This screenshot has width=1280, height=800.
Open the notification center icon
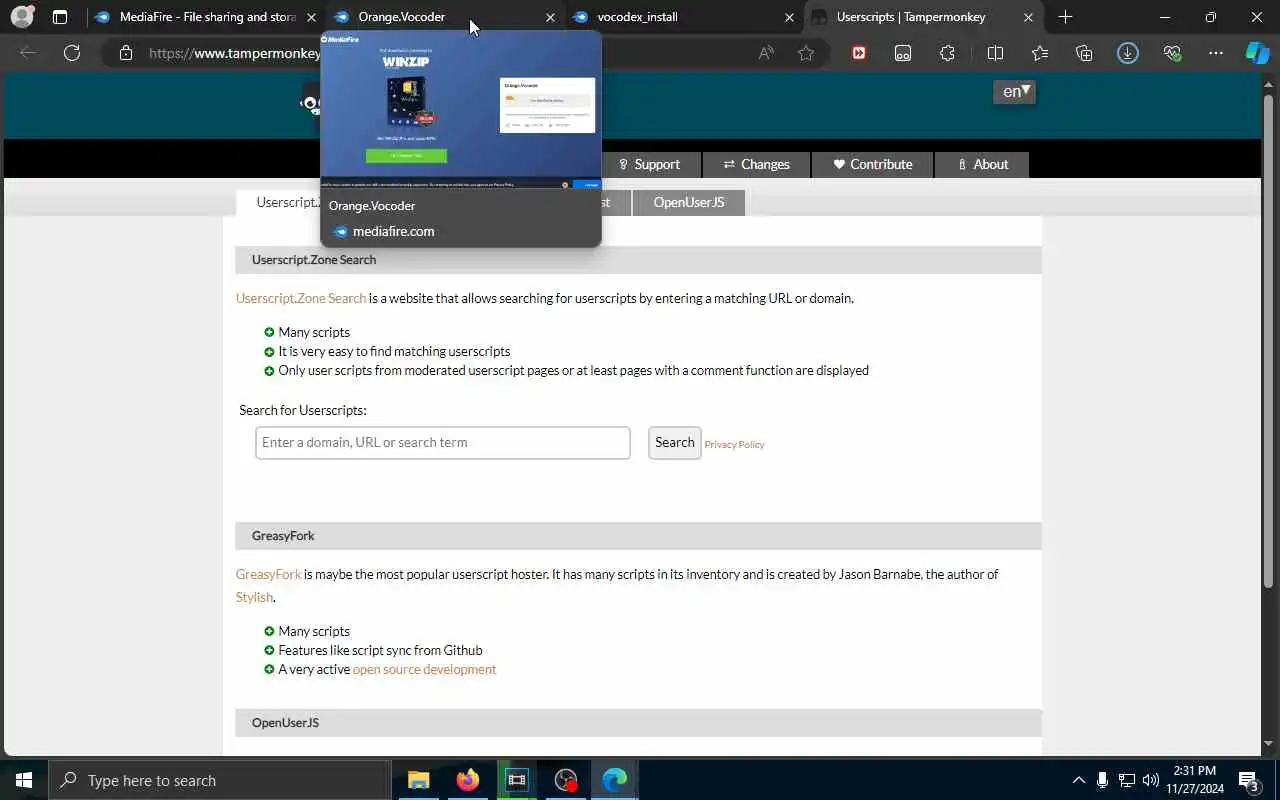(1248, 780)
